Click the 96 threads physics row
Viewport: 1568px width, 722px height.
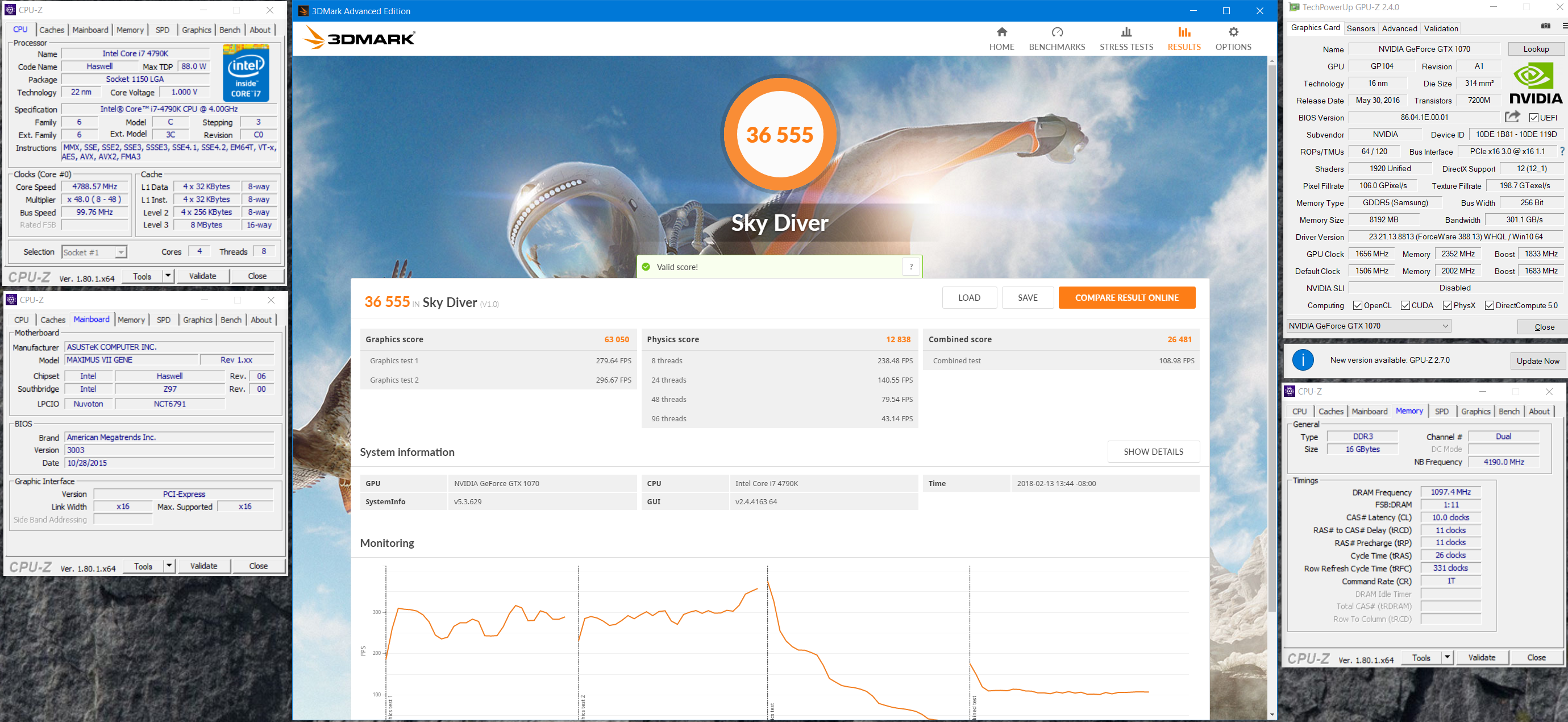[780, 419]
